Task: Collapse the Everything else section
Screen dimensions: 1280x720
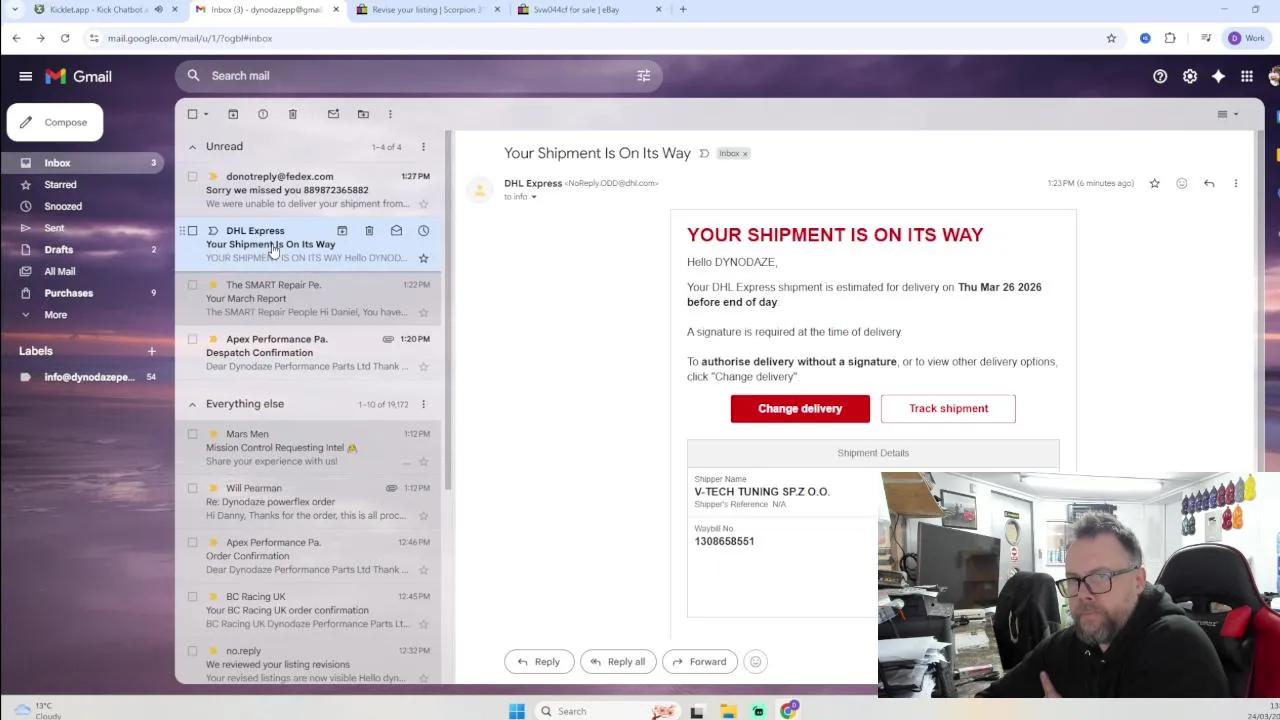Action: point(192,404)
